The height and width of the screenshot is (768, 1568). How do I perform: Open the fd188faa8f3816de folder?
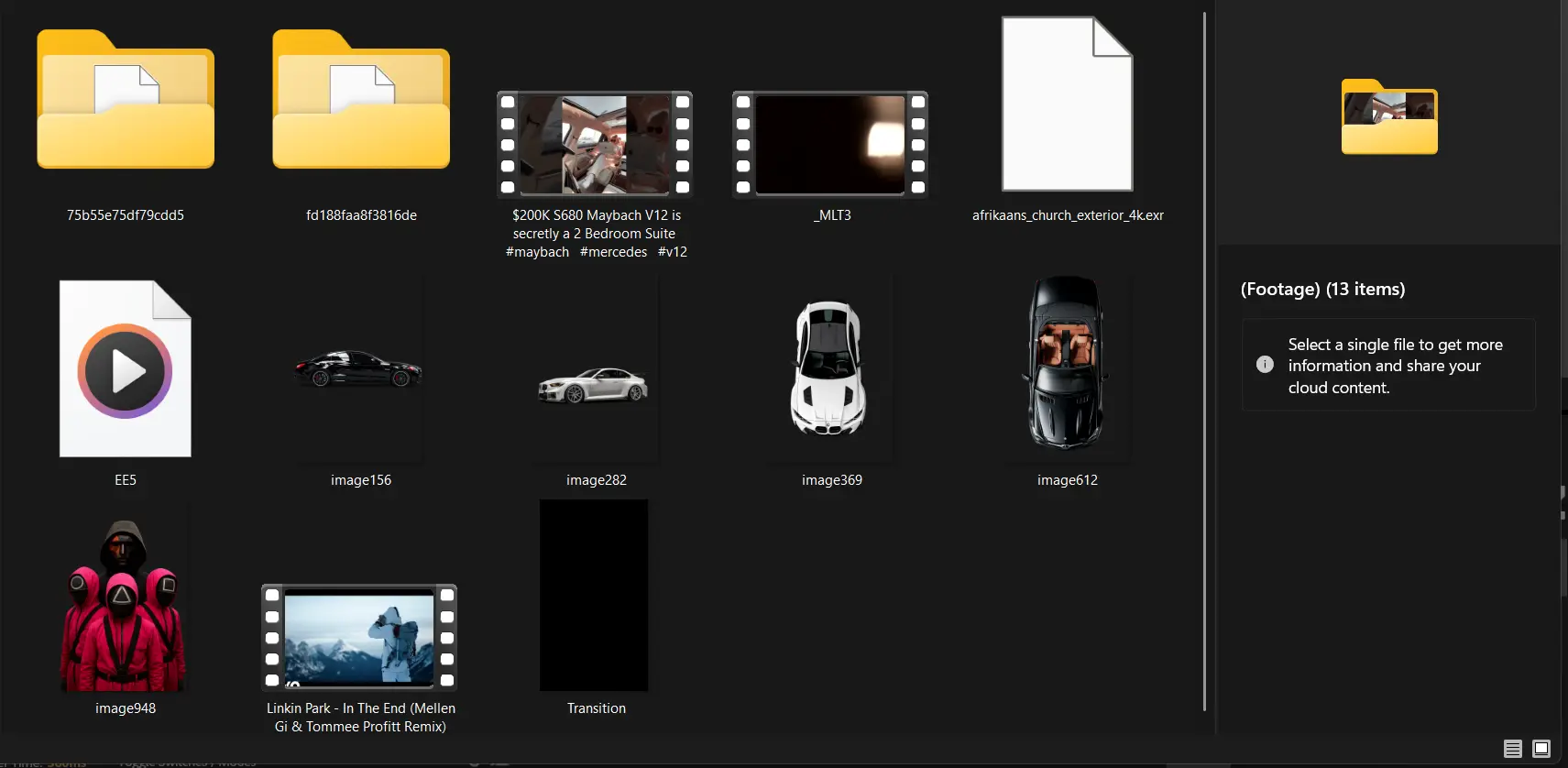(x=361, y=101)
